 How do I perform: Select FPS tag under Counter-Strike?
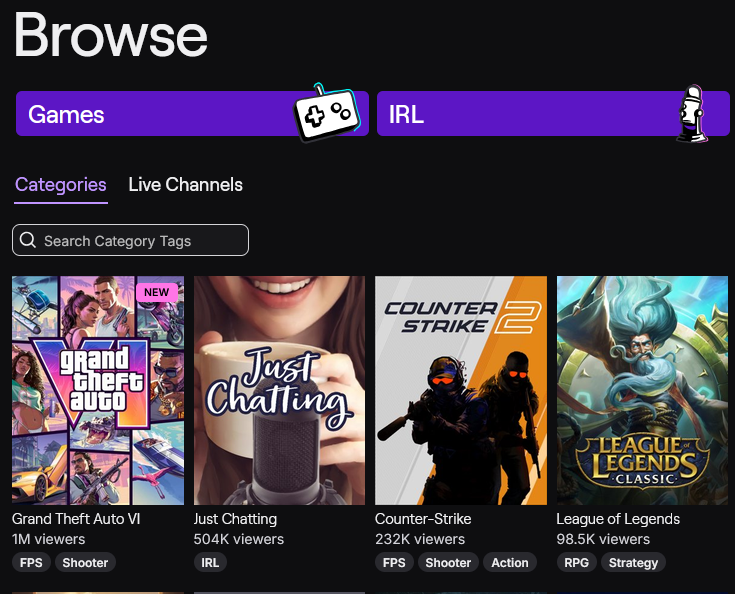[x=394, y=563]
